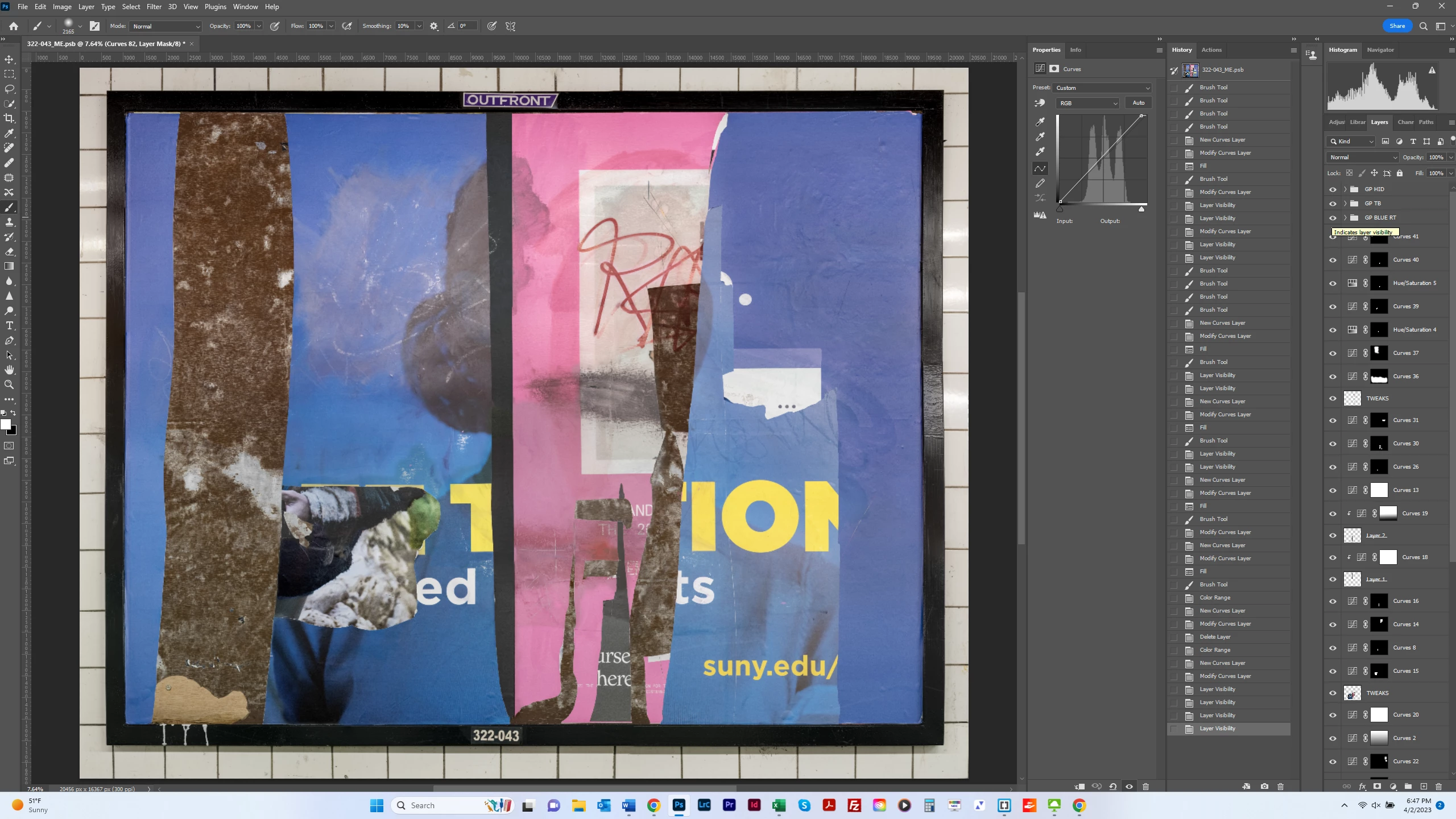
Task: Click the Share button
Action: [x=1397, y=26]
